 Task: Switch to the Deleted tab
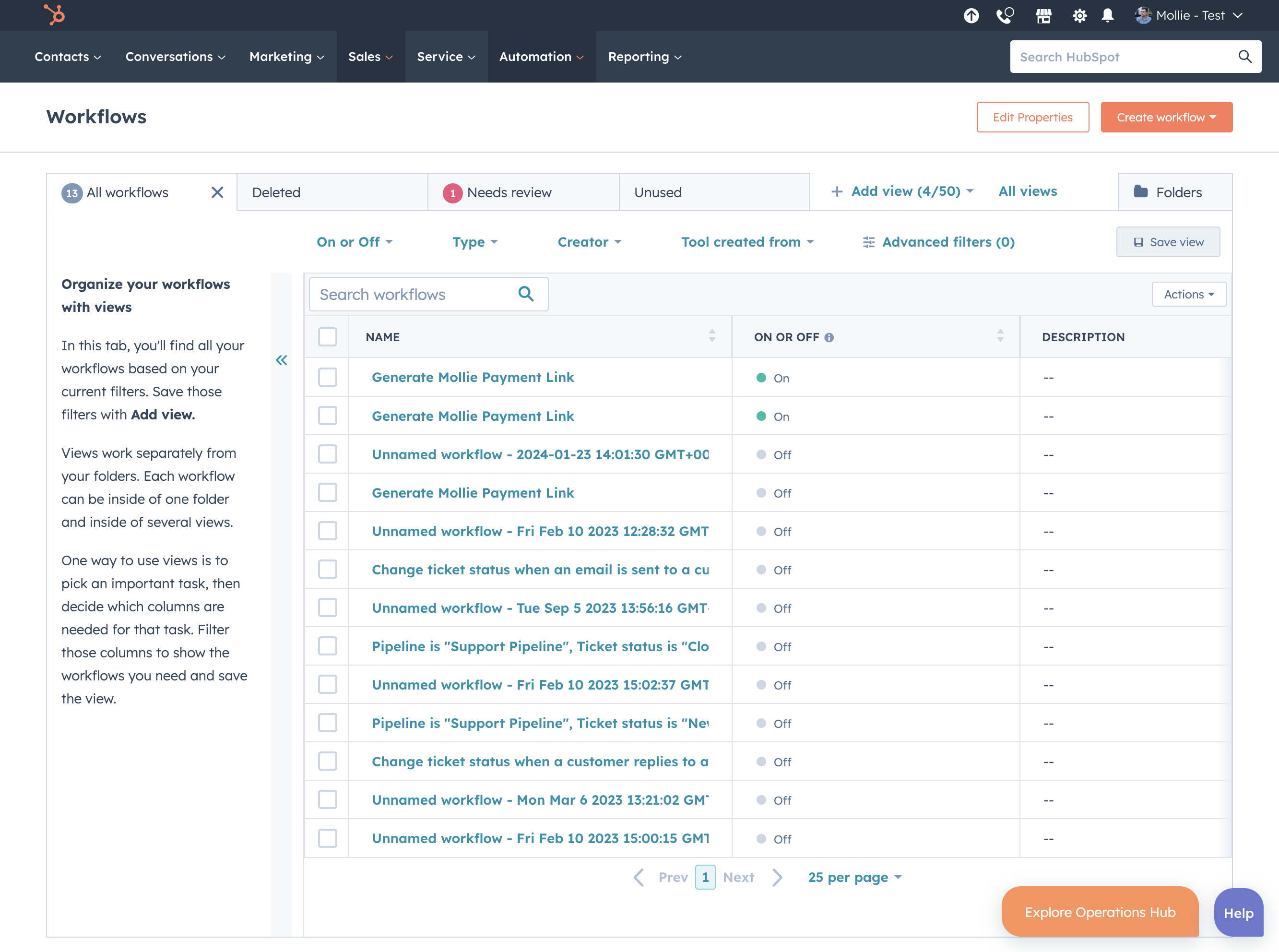pos(332,192)
